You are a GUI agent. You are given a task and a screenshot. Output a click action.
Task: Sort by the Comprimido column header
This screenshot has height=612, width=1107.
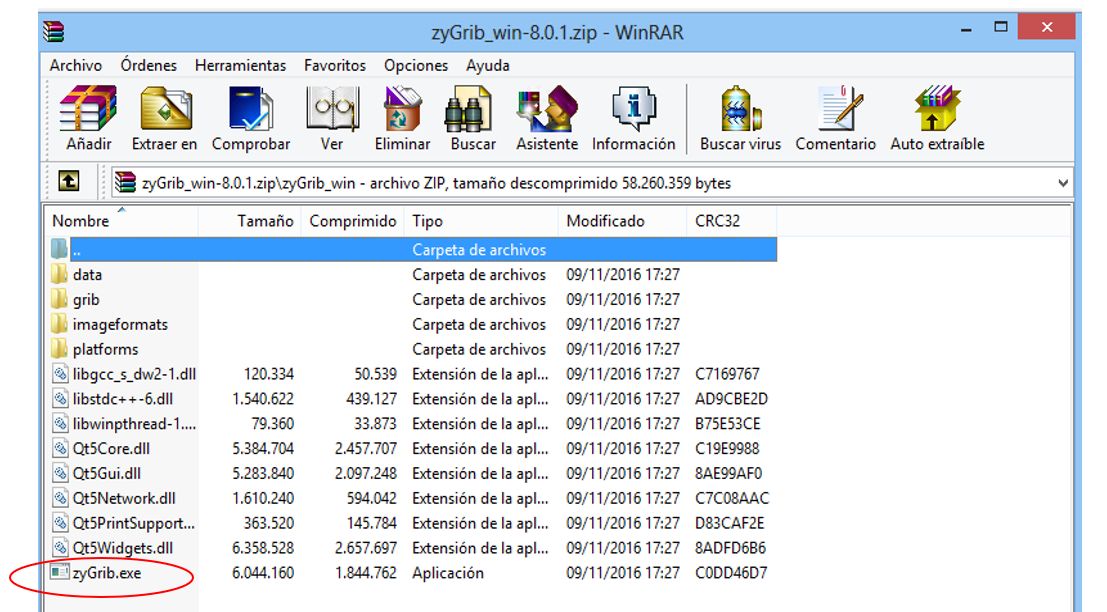click(x=352, y=221)
